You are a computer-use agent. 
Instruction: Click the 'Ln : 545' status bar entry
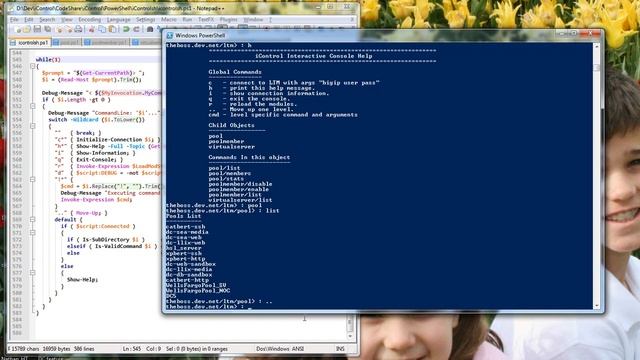coord(132,349)
